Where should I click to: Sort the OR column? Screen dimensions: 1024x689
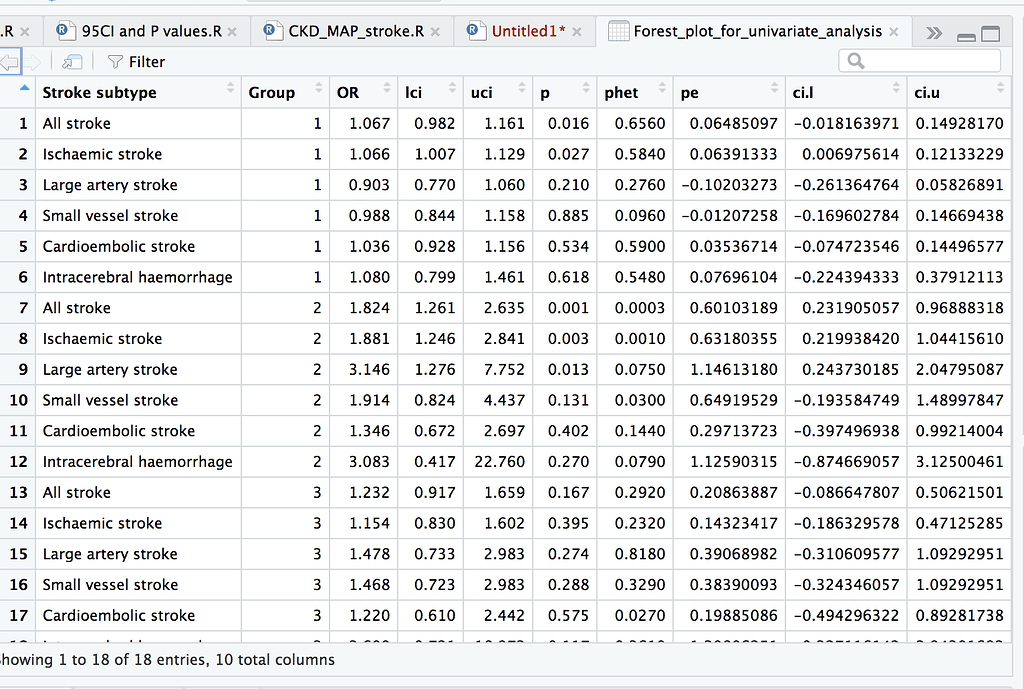tap(385, 92)
